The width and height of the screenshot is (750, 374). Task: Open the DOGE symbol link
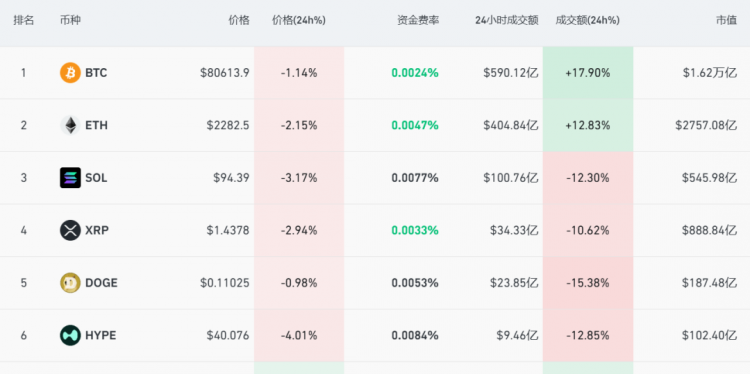tap(101, 283)
